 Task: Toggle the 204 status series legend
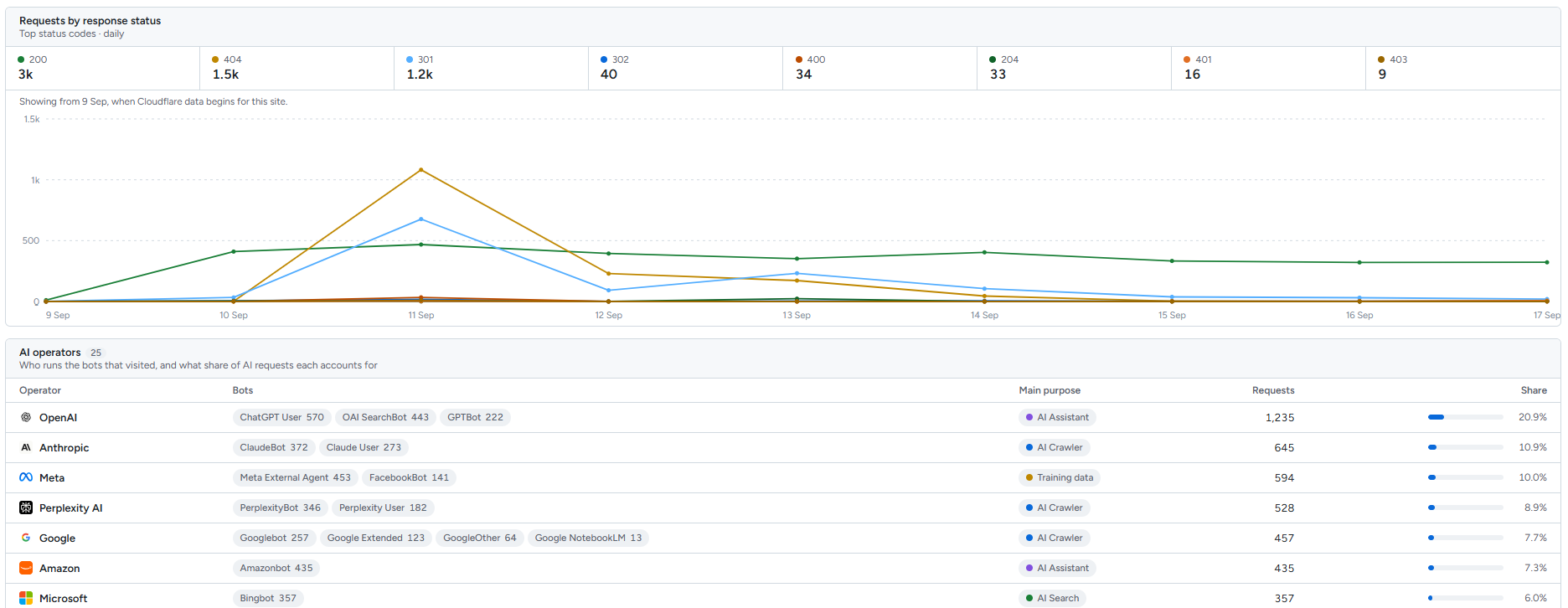pos(1075,68)
